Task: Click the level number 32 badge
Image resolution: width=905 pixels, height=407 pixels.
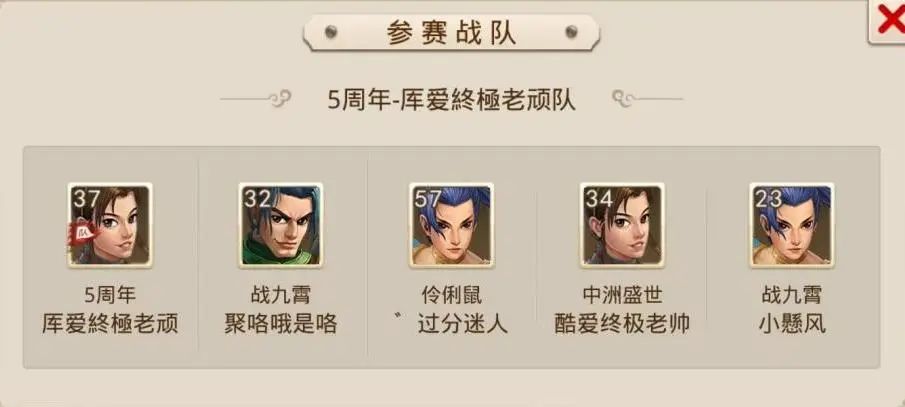Action: pos(257,199)
